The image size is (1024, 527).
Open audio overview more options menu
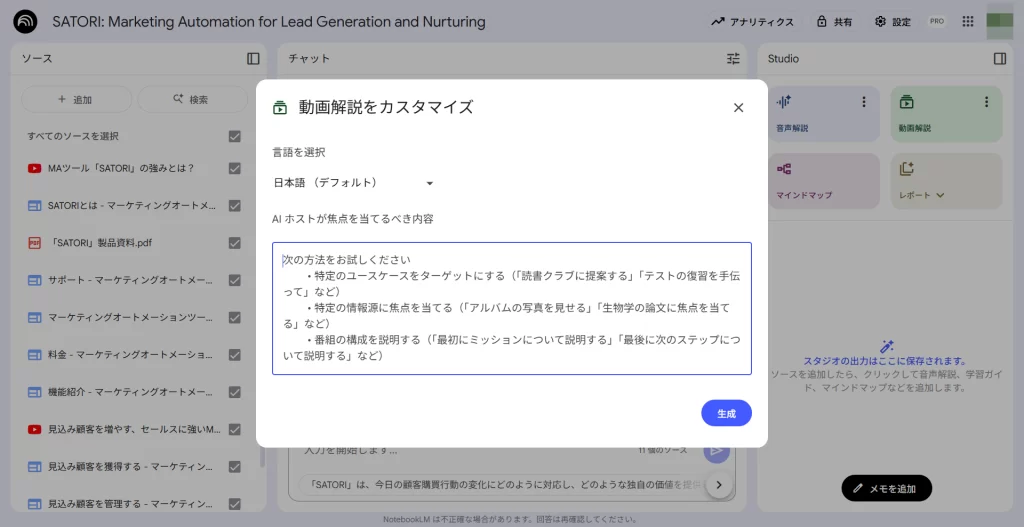864,102
